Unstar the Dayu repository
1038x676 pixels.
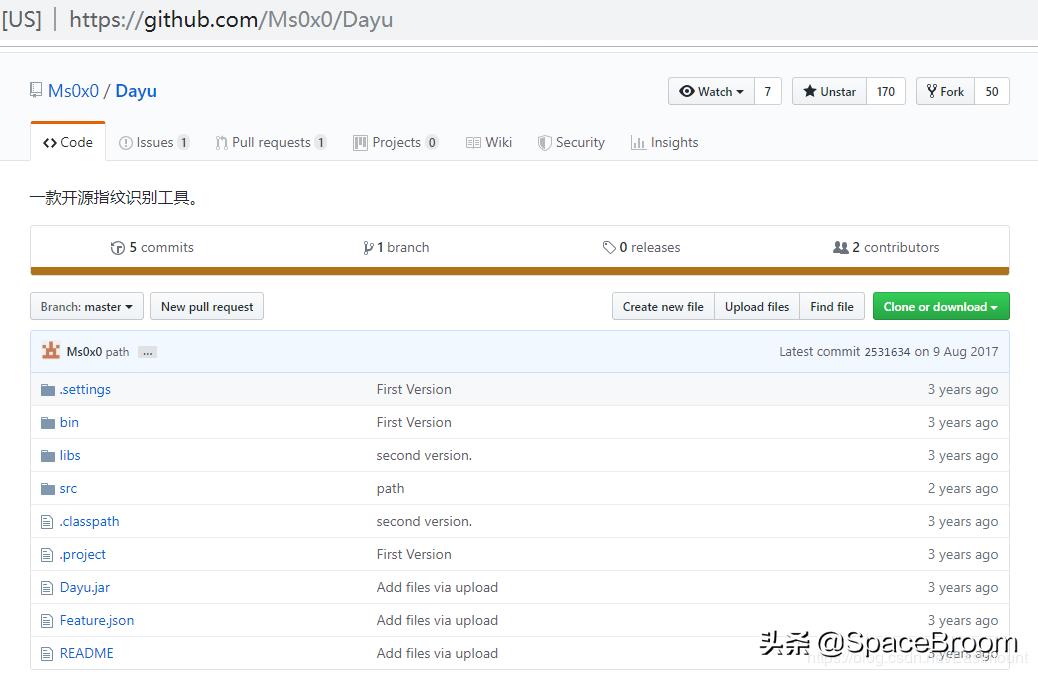point(831,91)
